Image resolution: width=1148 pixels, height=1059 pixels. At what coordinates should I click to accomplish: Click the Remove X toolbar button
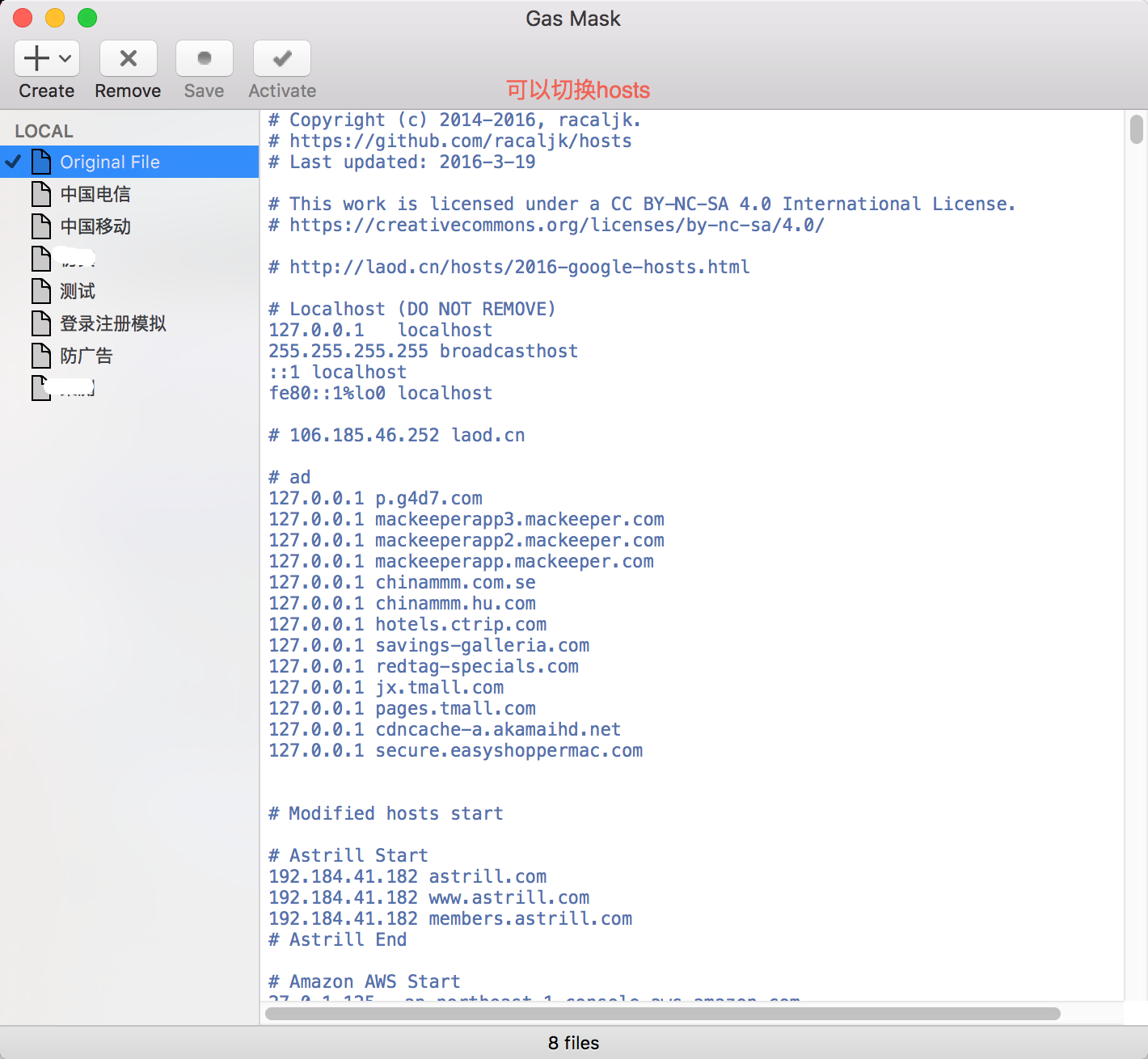[128, 58]
